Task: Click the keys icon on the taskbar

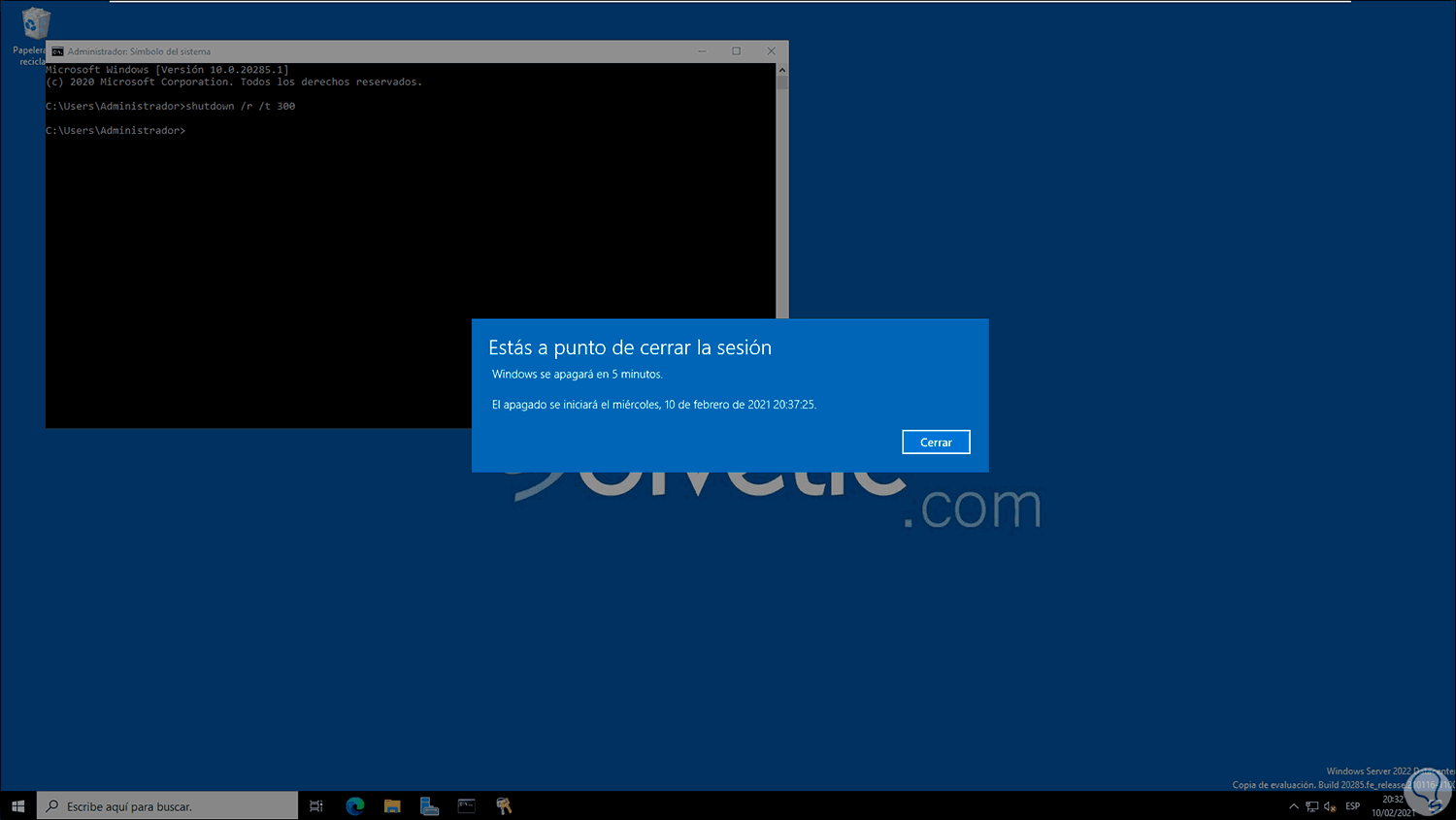Action: pos(504,805)
